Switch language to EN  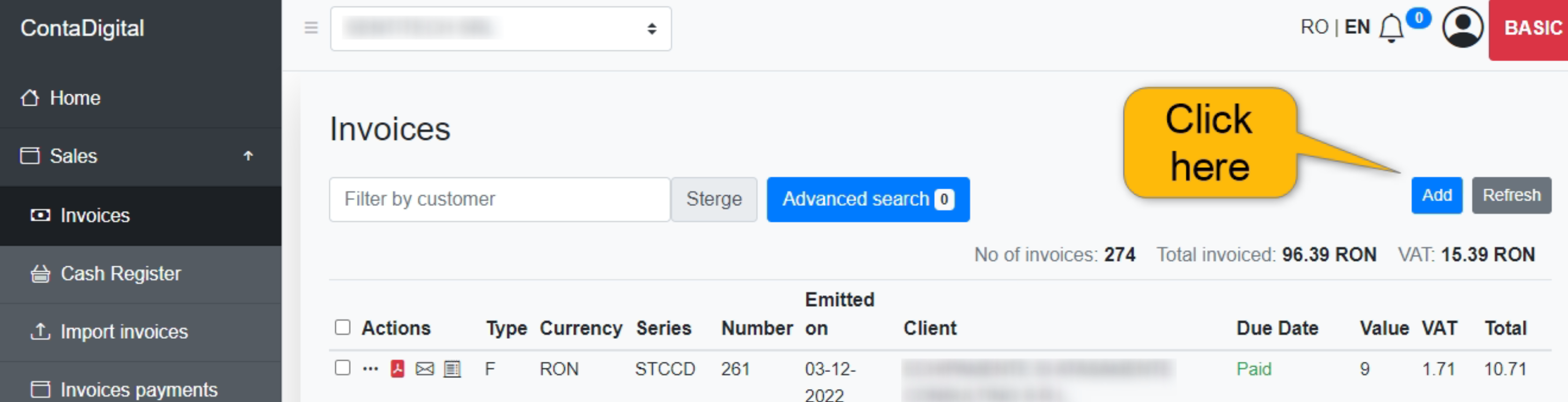1357,27
